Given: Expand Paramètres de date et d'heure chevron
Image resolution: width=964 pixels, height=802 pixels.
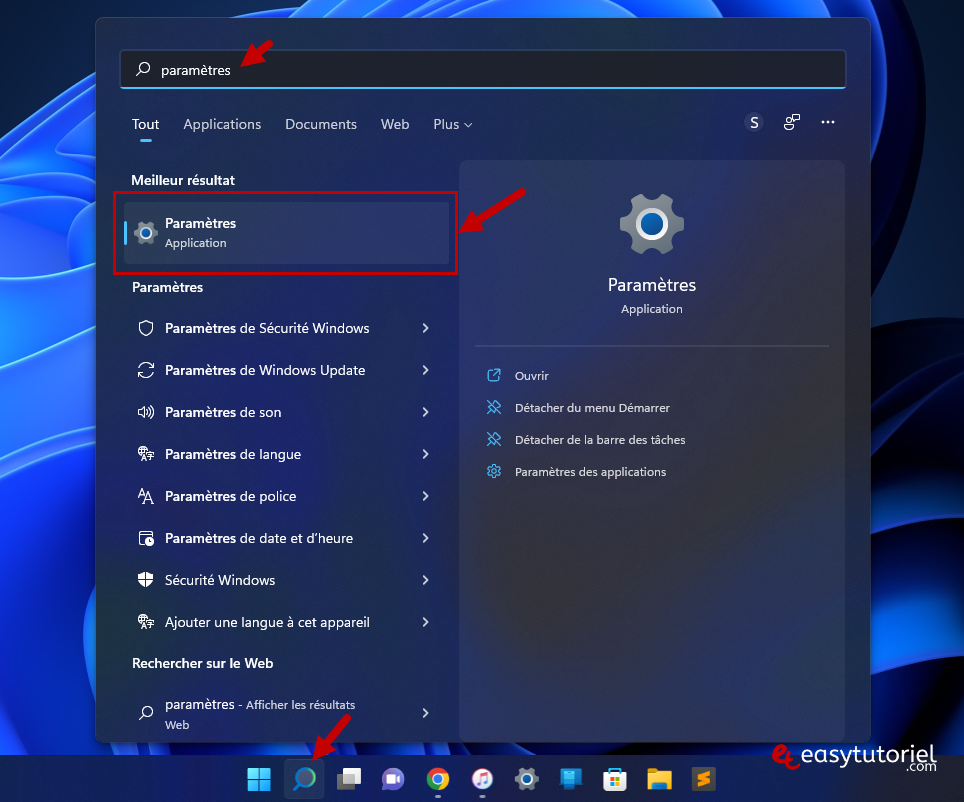Looking at the screenshot, I should (425, 538).
